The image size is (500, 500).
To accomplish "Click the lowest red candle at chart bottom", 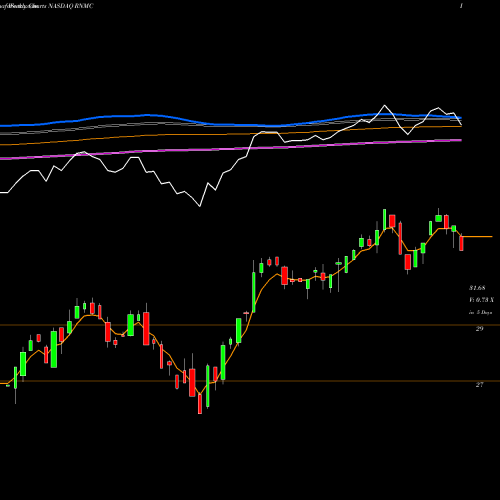I will (200, 404).
